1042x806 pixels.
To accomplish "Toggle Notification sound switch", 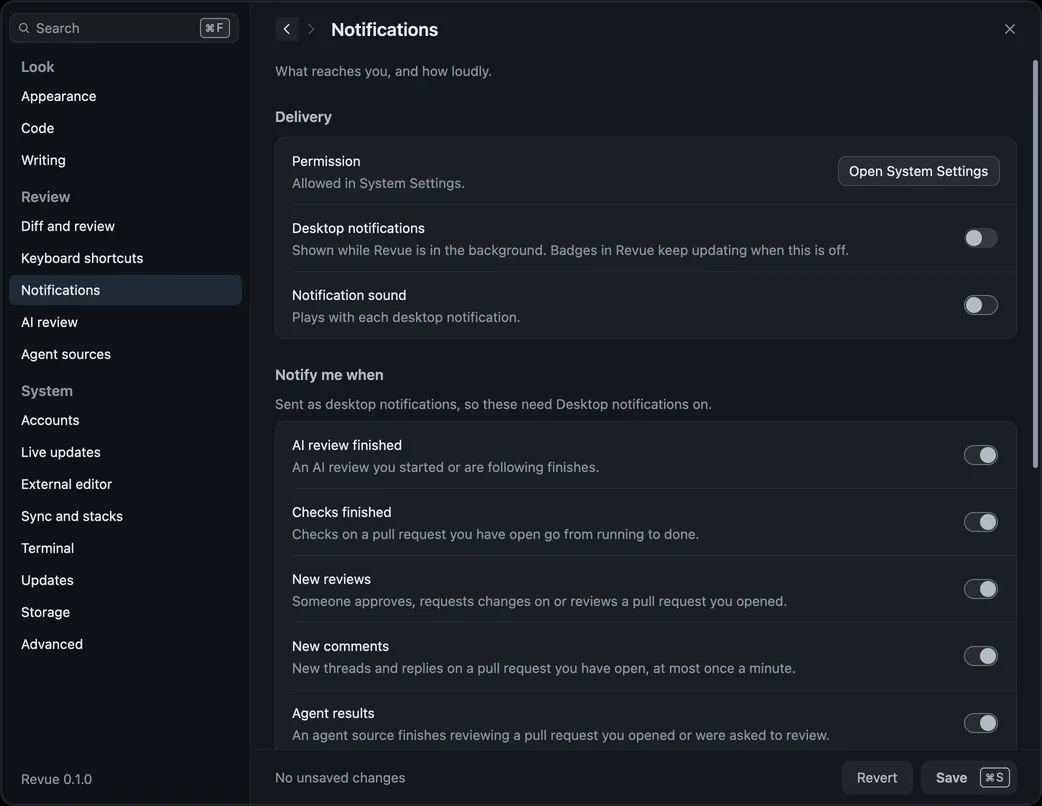I will [x=981, y=305].
